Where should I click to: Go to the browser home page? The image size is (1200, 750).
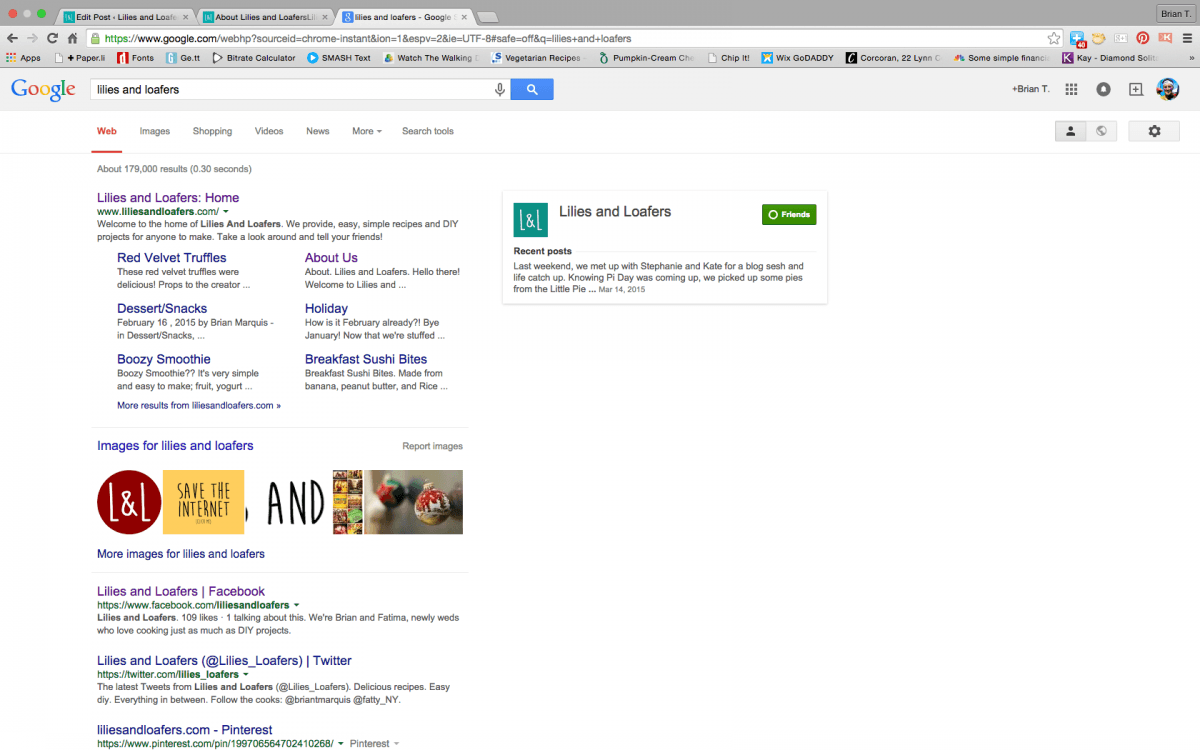pyautogui.click(x=72, y=38)
